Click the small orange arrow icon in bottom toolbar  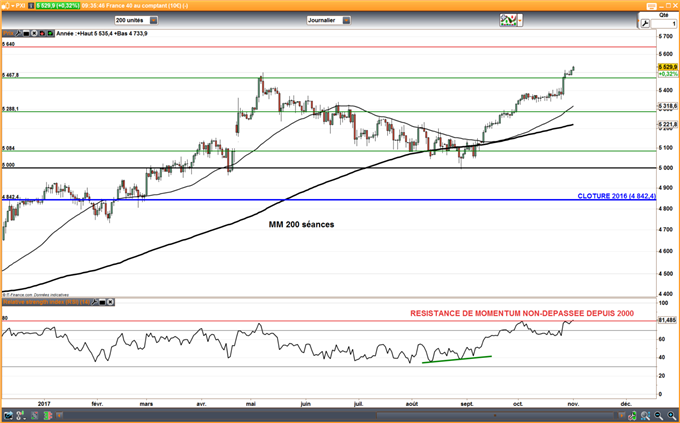coord(59,415)
